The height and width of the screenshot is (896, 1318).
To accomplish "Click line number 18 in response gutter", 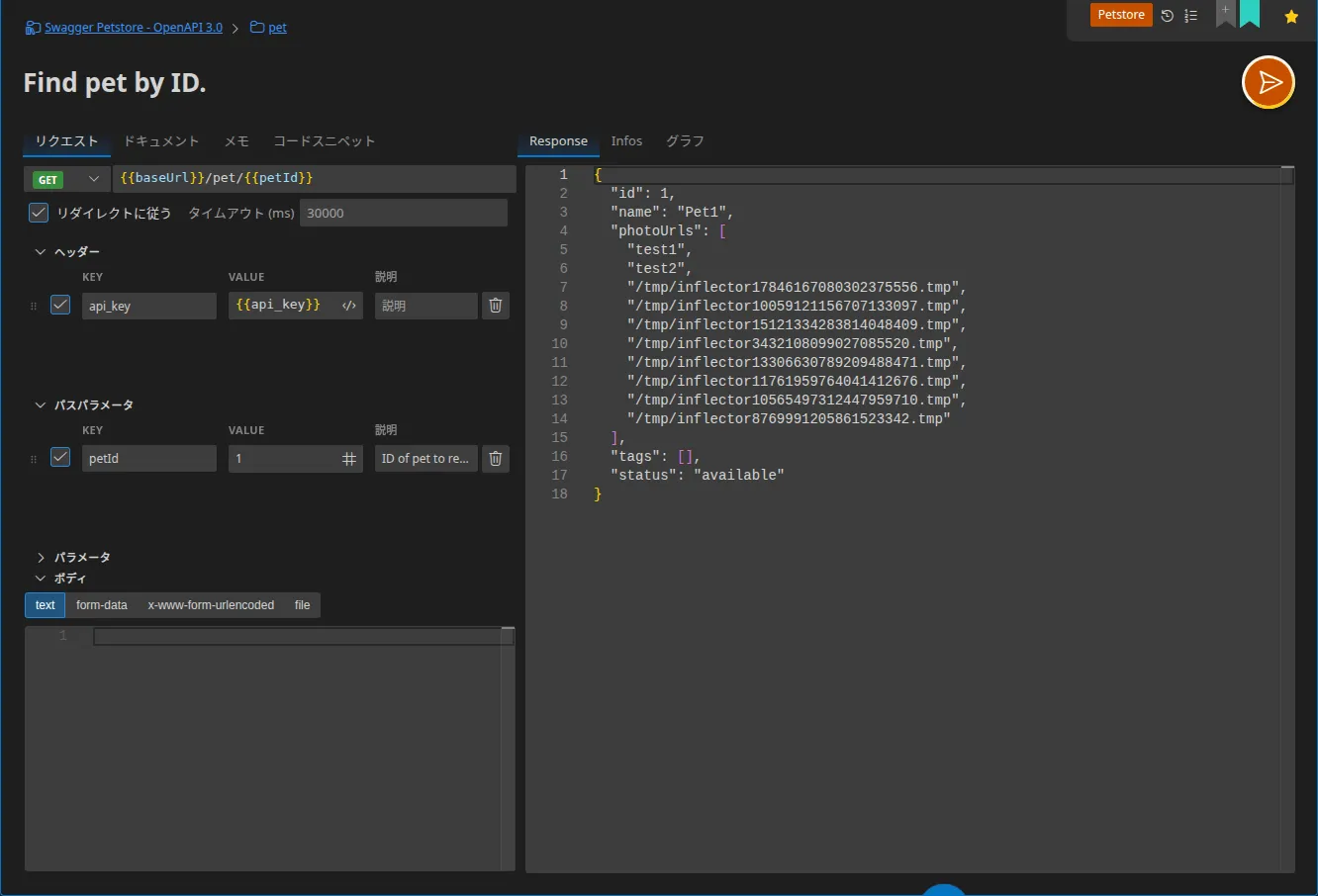I will coord(560,494).
